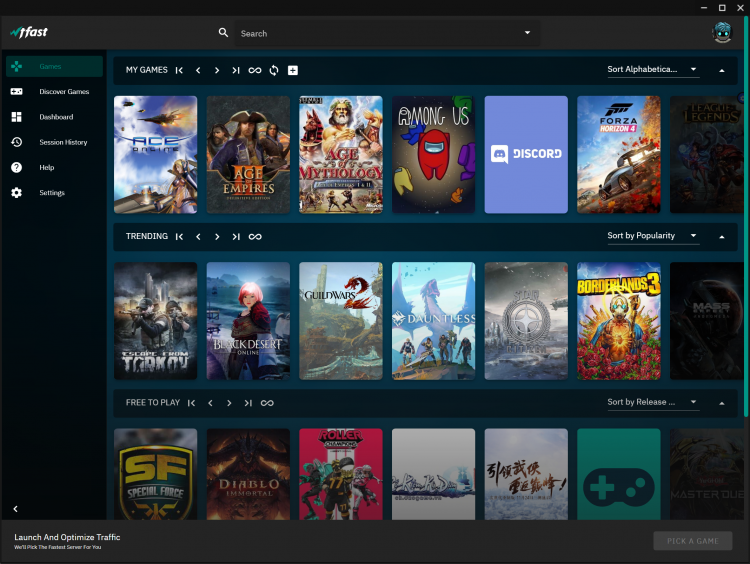750x564 pixels.
Task: Select the Age of Mythology card
Action: tap(341, 155)
